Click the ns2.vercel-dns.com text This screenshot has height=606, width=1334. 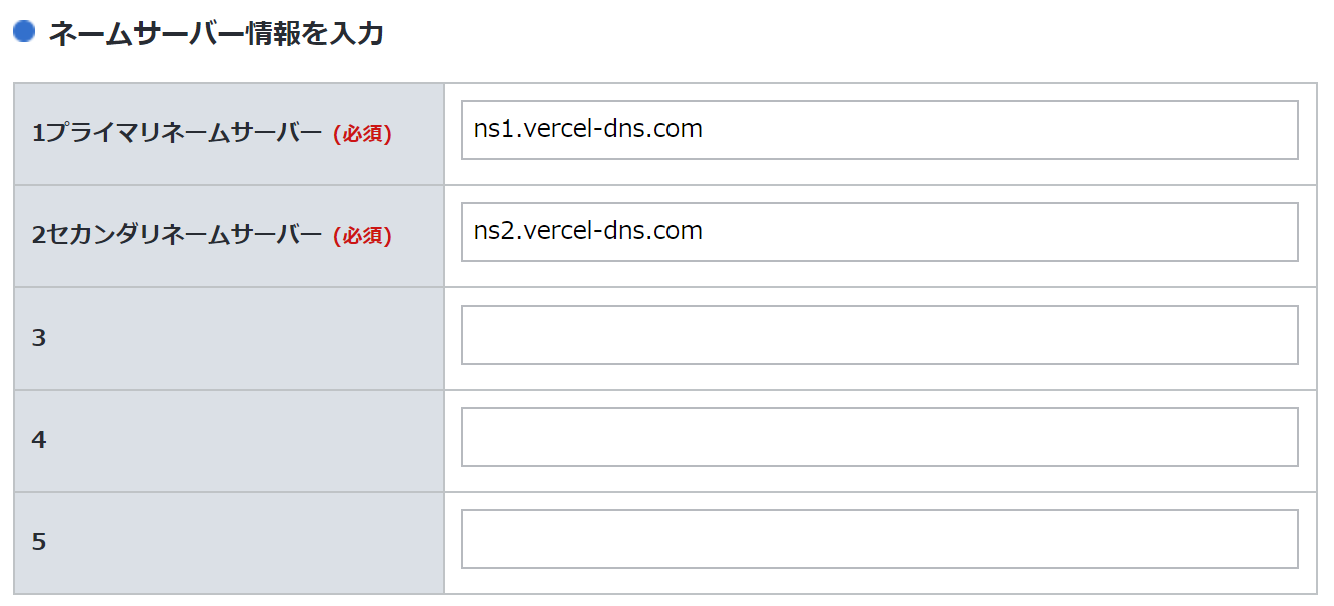click(x=588, y=231)
